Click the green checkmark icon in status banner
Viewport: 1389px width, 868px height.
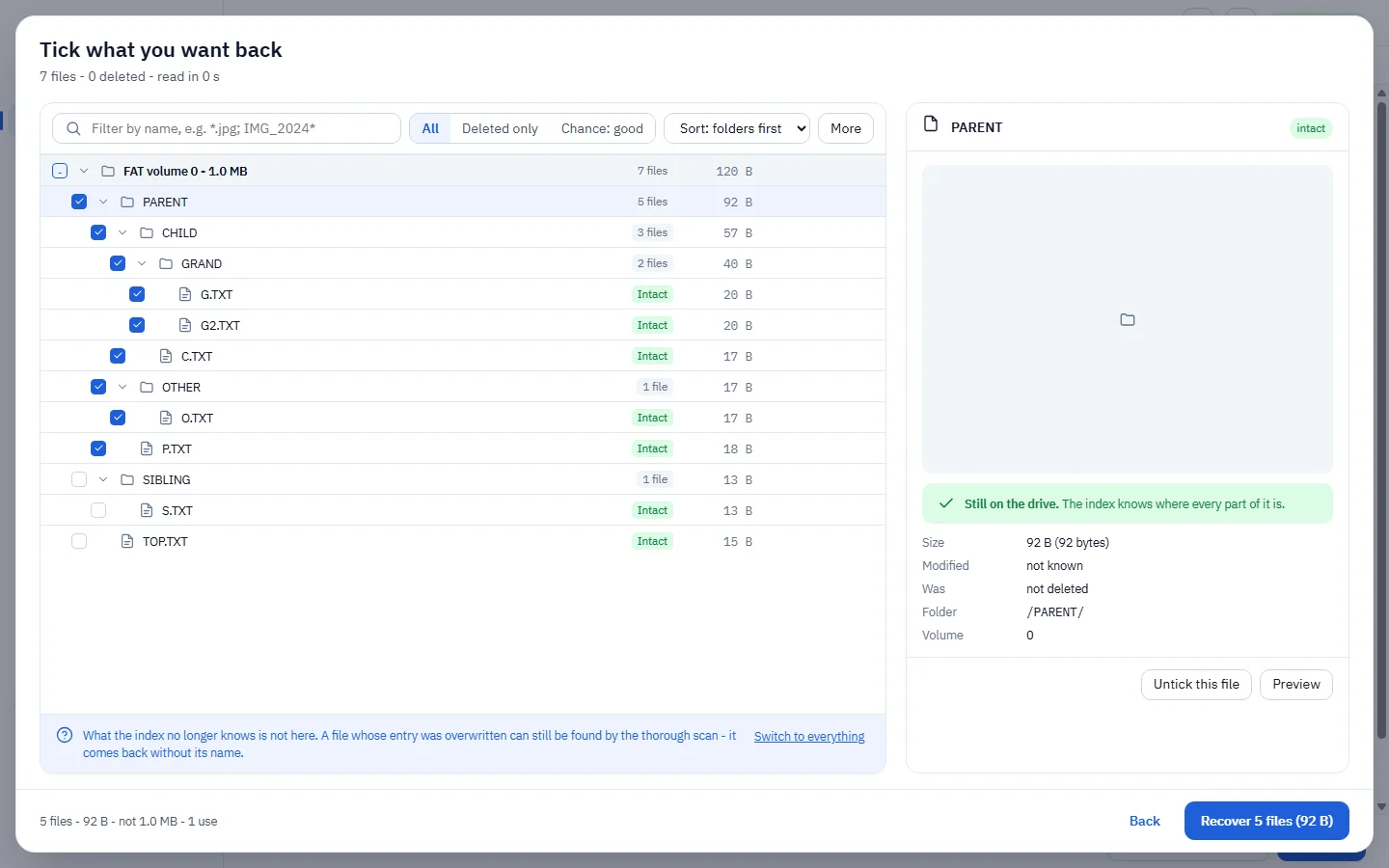[946, 503]
